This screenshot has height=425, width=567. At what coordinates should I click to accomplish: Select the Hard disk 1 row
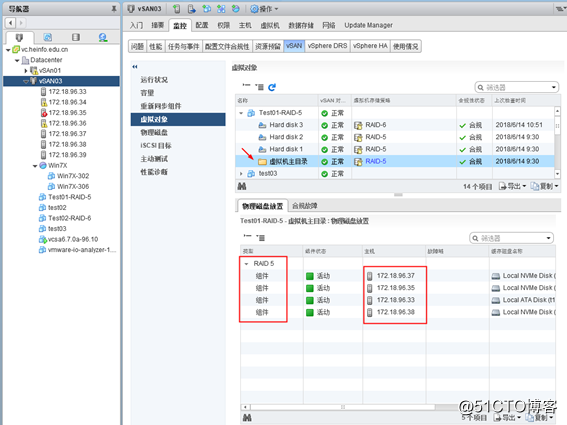click(395, 149)
